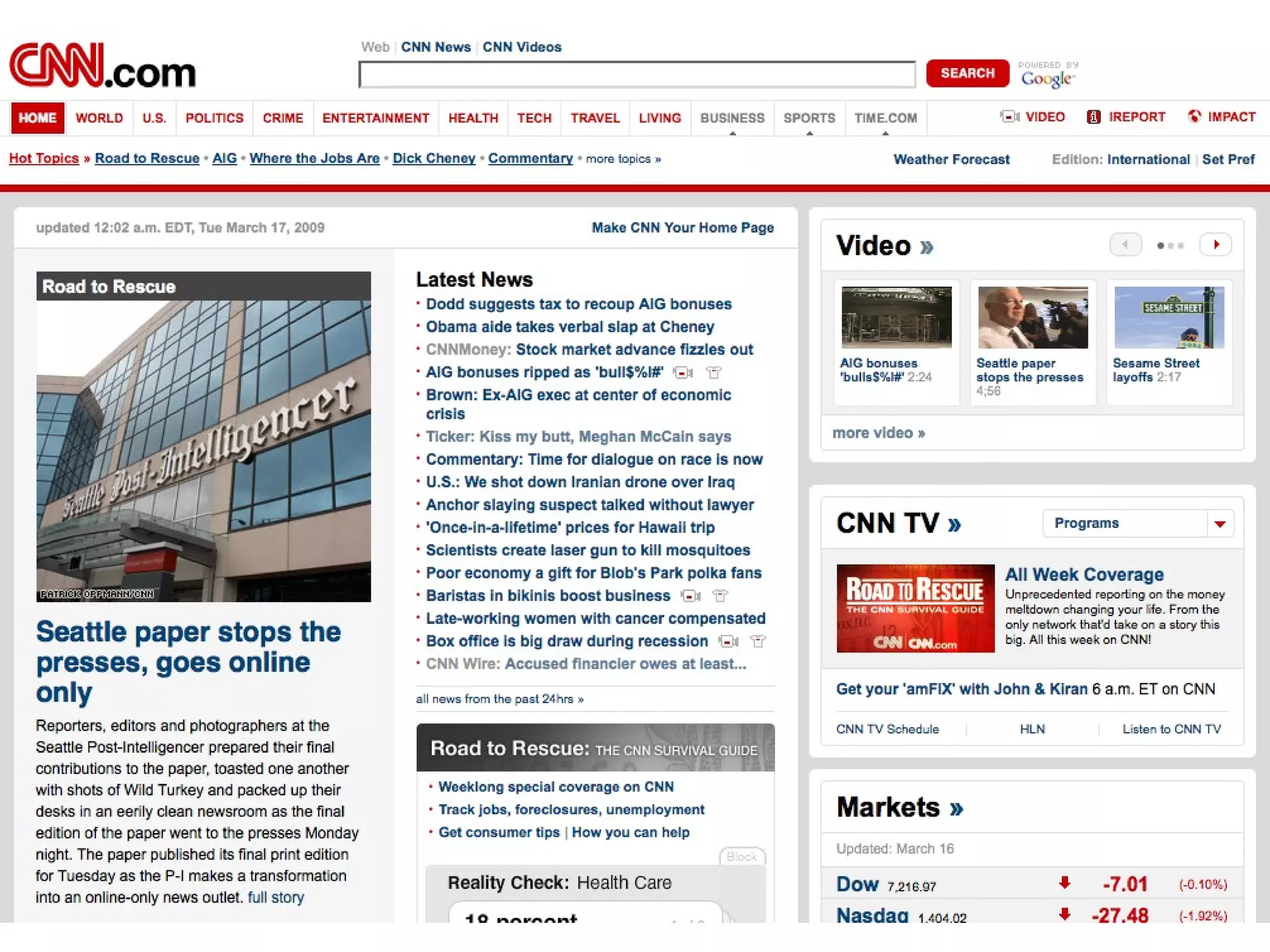Screen dimensions: 1270x952
Task: Open Listen to CNN TV link
Action: click(x=1171, y=729)
